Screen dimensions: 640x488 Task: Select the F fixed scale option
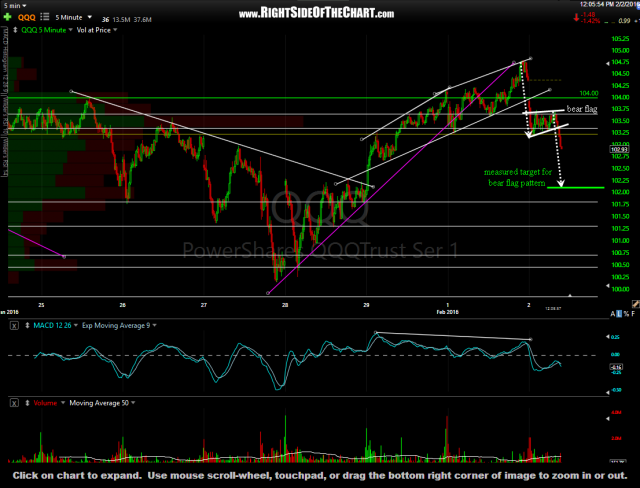(633, 314)
